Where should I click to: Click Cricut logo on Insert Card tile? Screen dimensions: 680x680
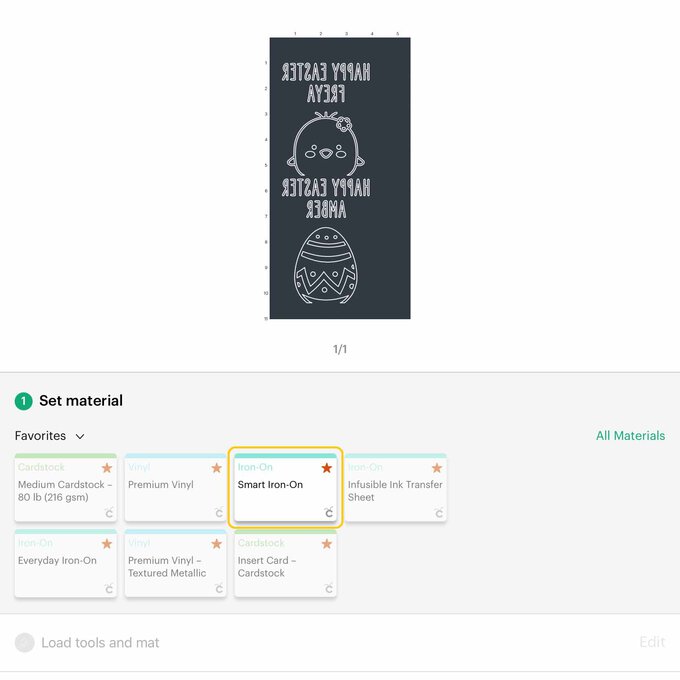pos(328,589)
